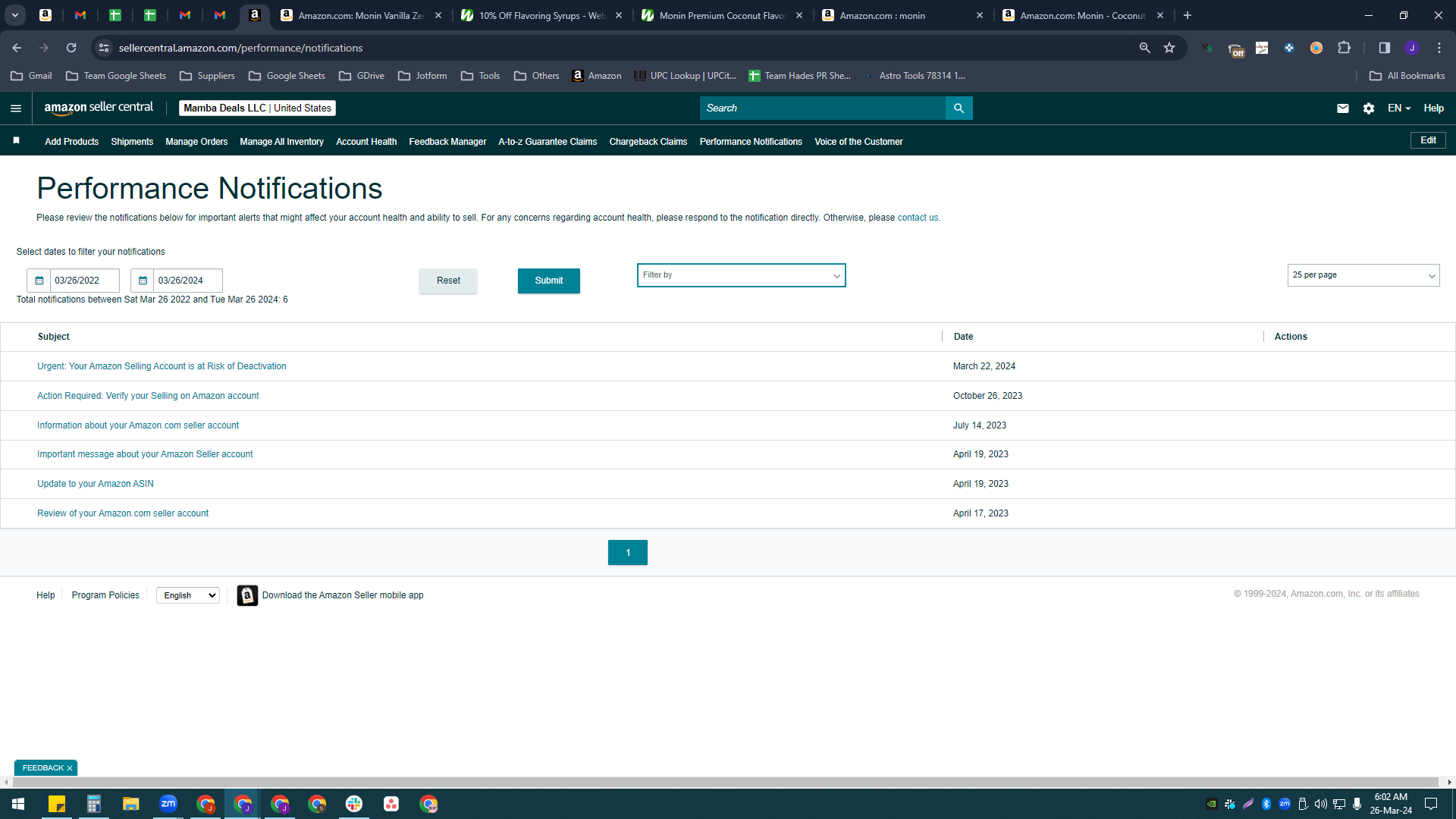Toggle the Chrome side panel icon
The width and height of the screenshot is (1456, 819).
tap(1384, 48)
